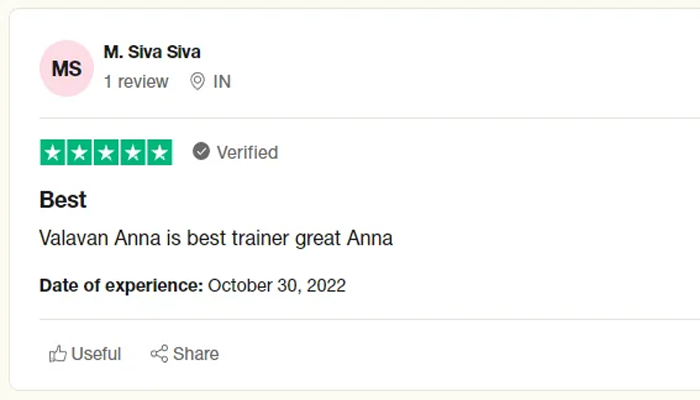This screenshot has height=400, width=700.
Task: Click the second green rating star
Action: [79, 153]
